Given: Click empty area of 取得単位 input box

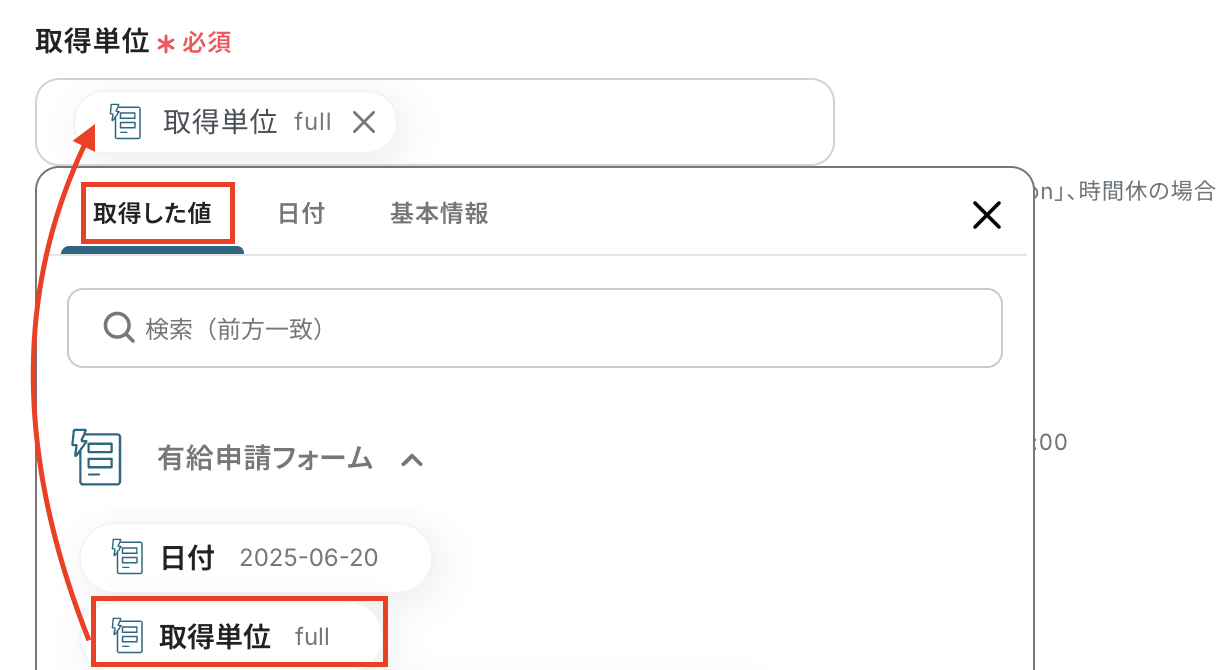Looking at the screenshot, I should [620, 122].
